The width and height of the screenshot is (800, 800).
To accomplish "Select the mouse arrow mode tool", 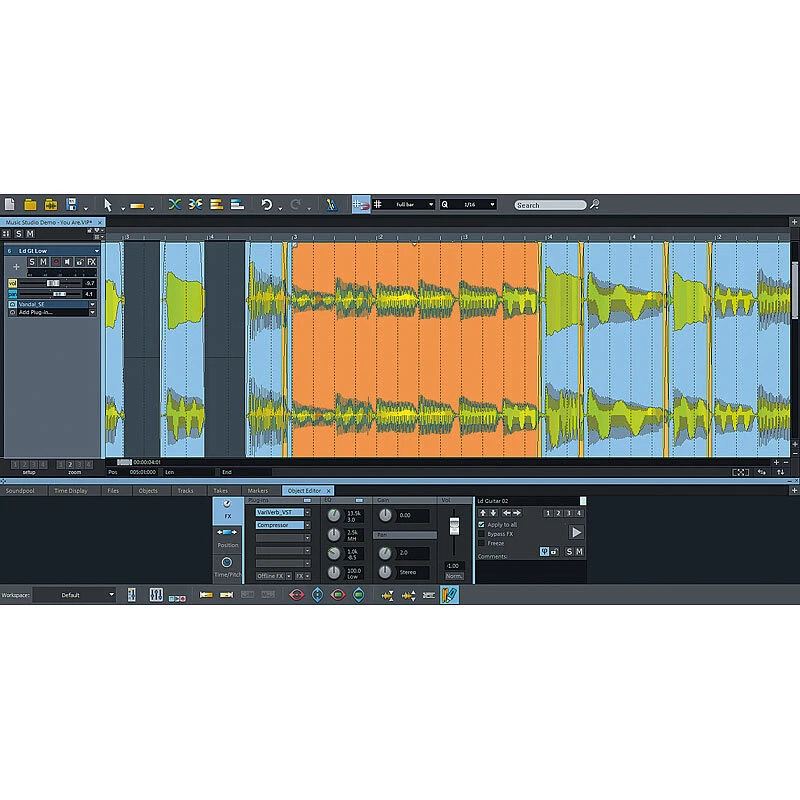I will [x=109, y=204].
